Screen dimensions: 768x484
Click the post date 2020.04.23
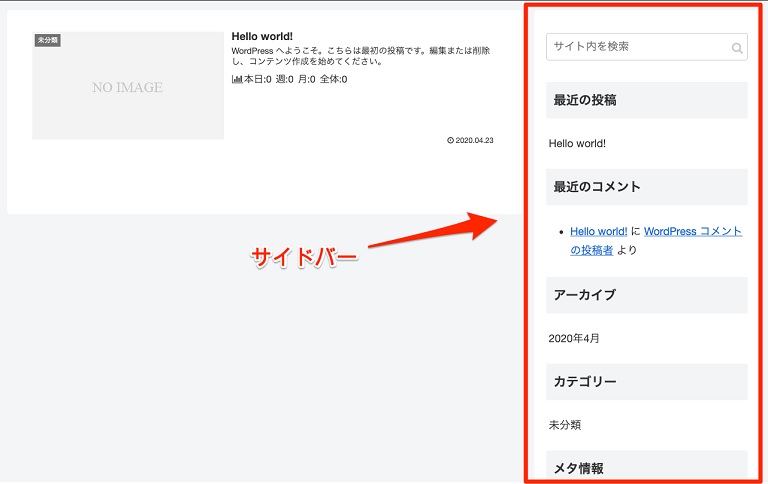pos(474,141)
